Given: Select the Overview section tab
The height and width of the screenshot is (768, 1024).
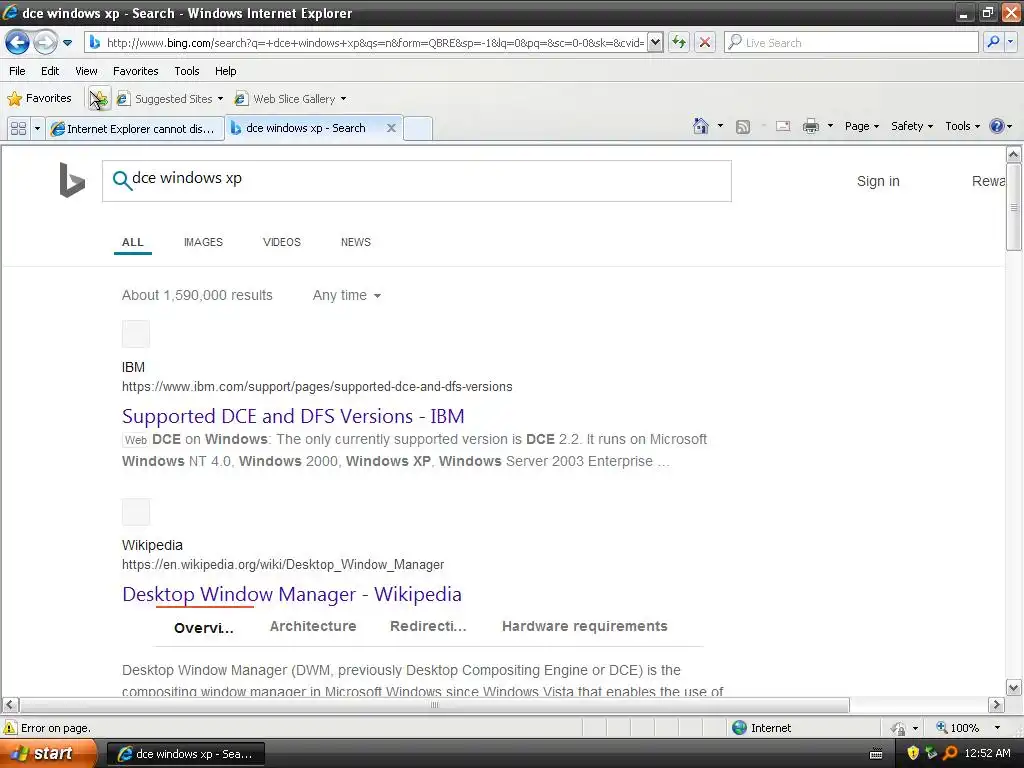Looking at the screenshot, I should point(204,628).
